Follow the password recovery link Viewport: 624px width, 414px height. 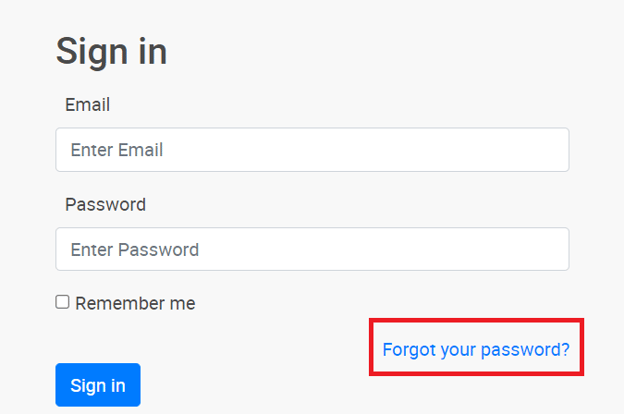tap(476, 349)
